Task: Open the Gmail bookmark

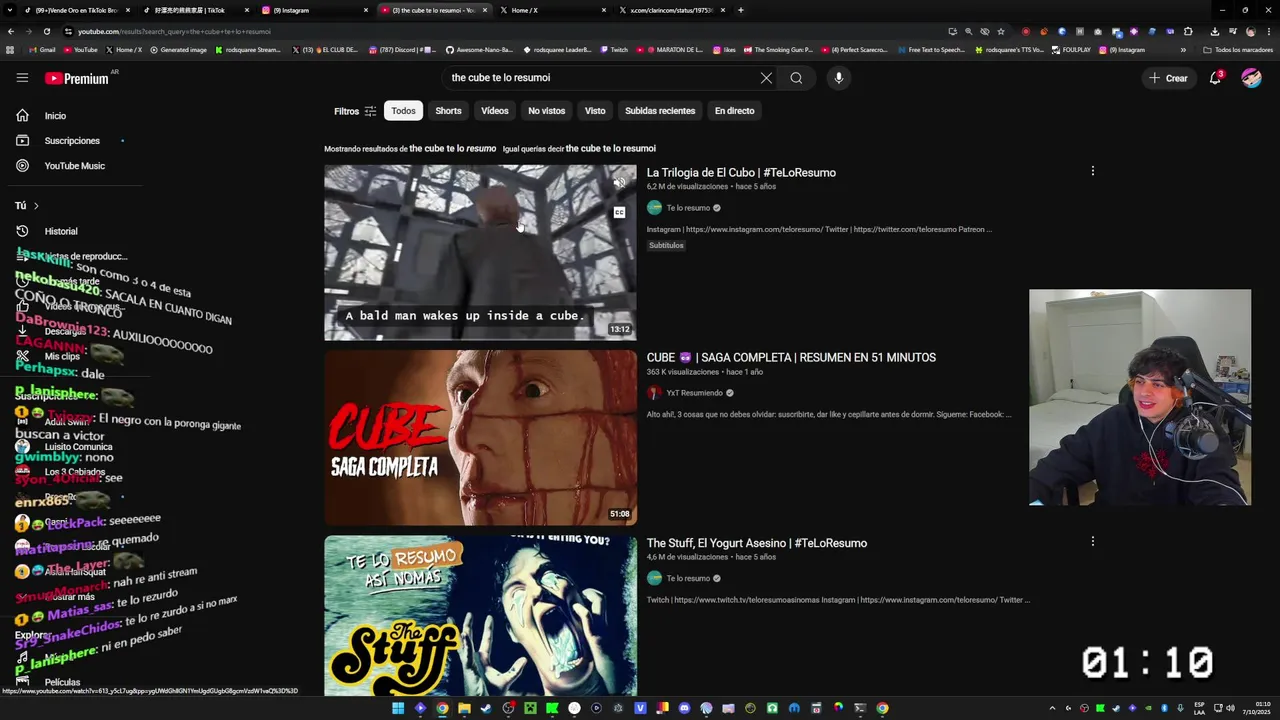Action: [x=42, y=49]
